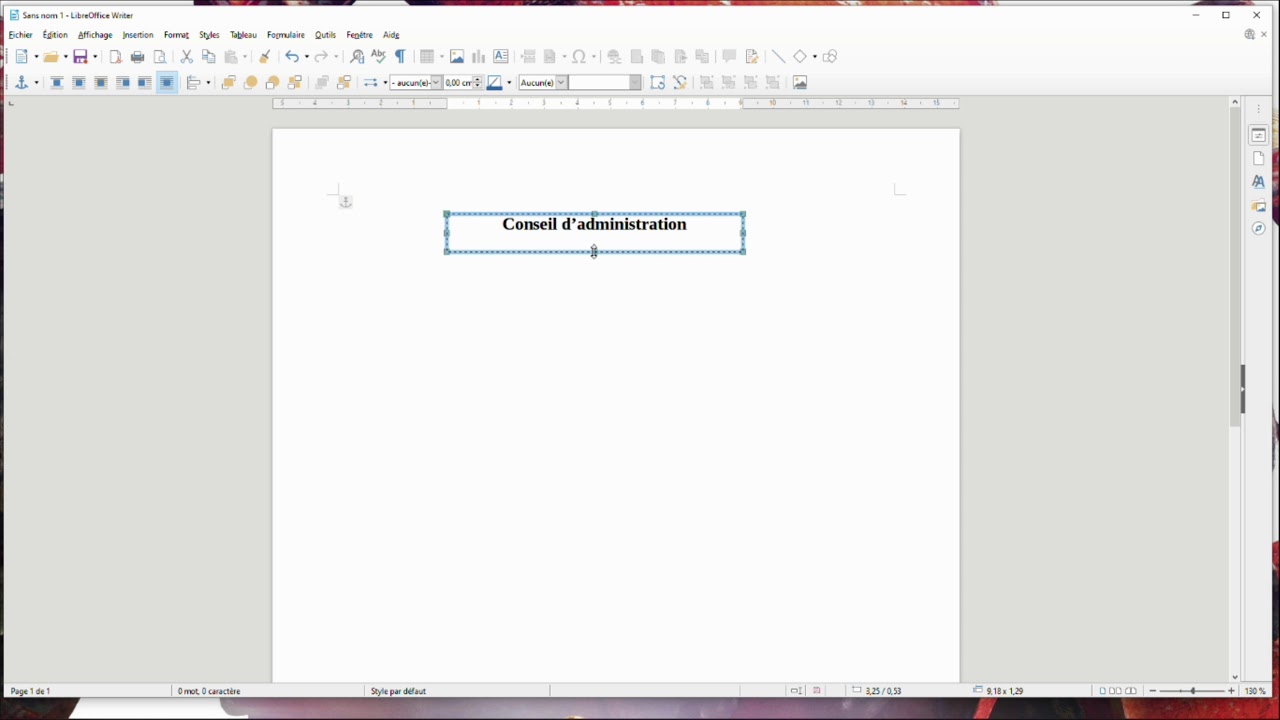Toggle formatting marks (pilcrow icon)
The height and width of the screenshot is (720, 1280).
pos(400,57)
